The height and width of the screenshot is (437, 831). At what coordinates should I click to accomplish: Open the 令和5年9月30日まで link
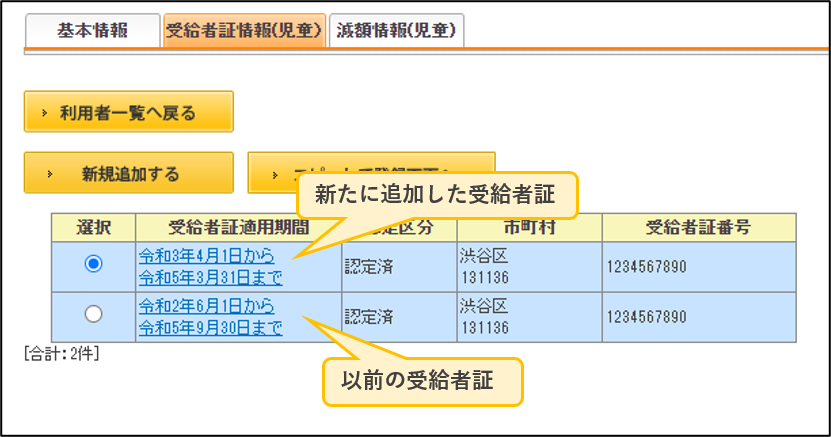tap(210, 327)
